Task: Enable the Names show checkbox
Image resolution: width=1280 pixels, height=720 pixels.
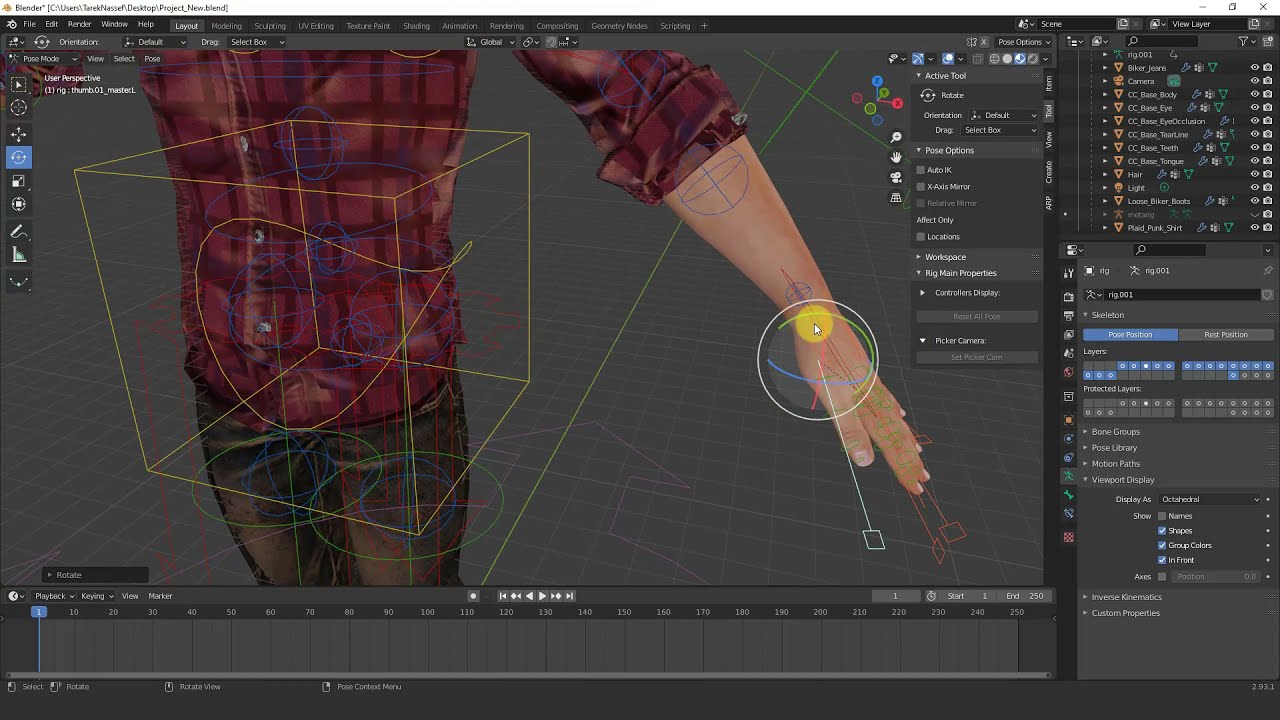Action: 1162,516
